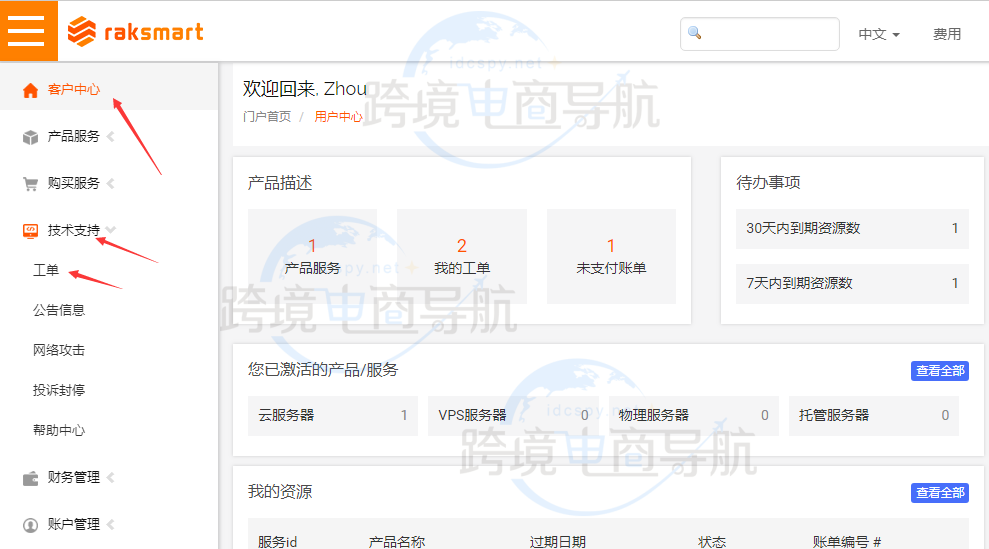Click 查看全部 for 您已激活的产品/服务
Screen dimensions: 989x549
pyautogui.click(x=940, y=371)
